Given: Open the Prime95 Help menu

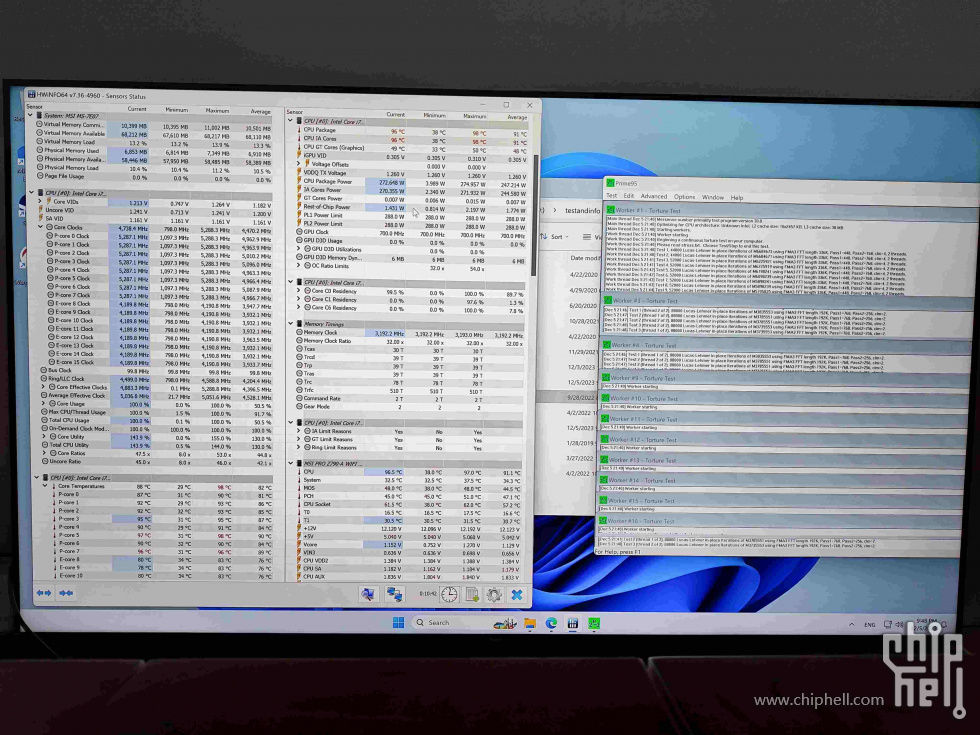Looking at the screenshot, I should (737, 198).
